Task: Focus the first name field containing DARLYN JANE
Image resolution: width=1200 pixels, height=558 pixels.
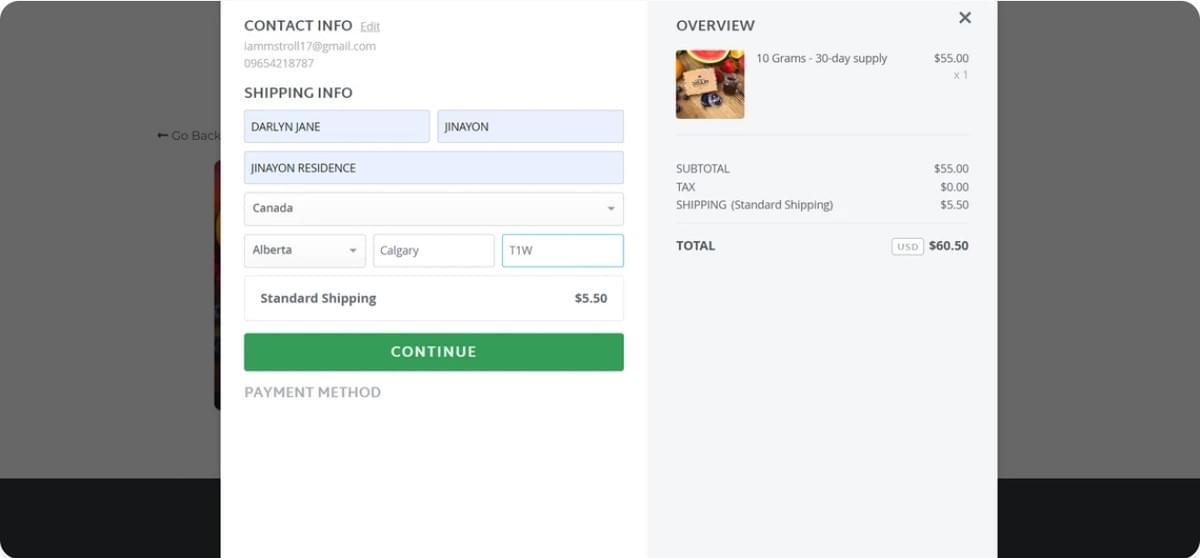Action: pos(336,127)
